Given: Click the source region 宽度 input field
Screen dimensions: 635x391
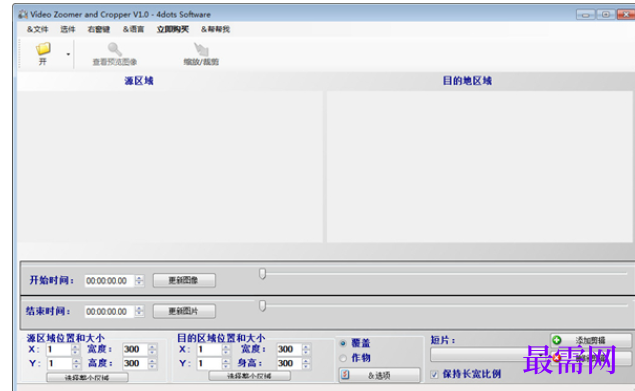Looking at the screenshot, I should pyautogui.click(x=135, y=349).
